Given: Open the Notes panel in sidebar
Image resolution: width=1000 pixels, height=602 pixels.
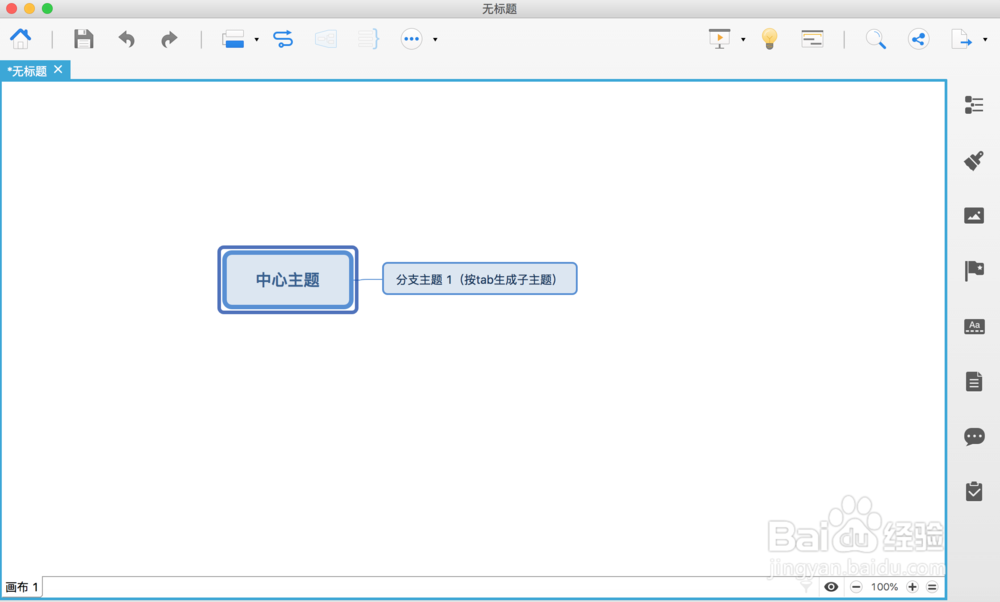Looking at the screenshot, I should [x=974, y=380].
